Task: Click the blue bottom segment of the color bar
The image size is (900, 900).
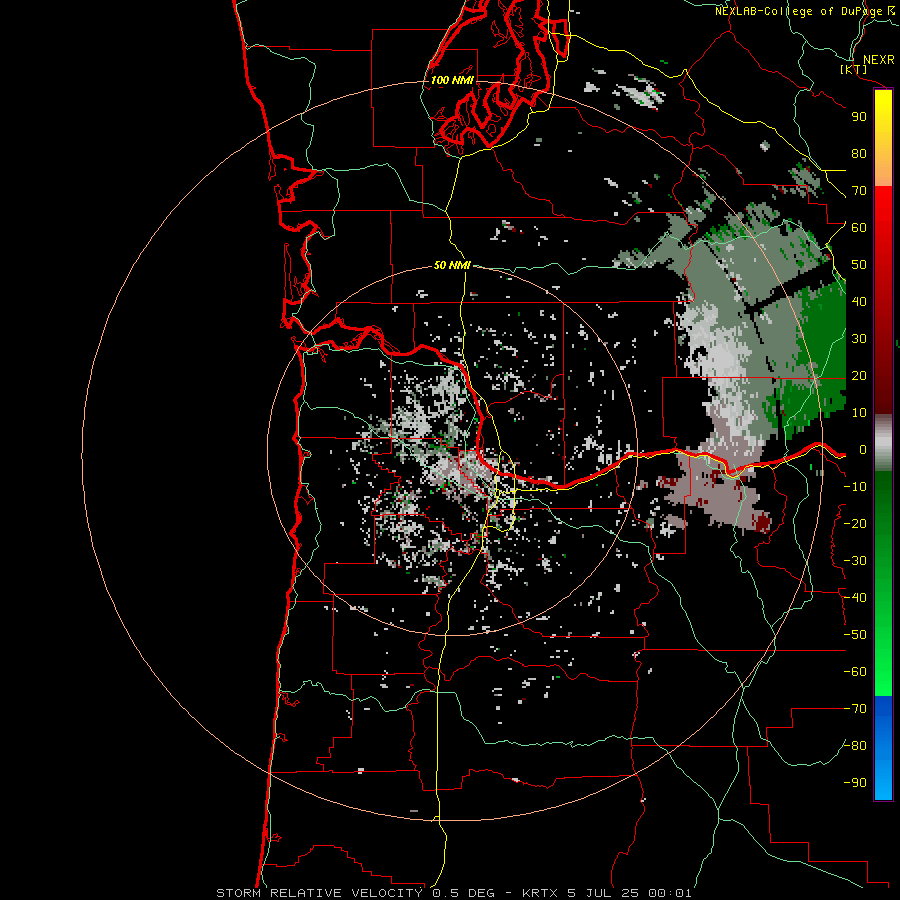Action: coord(883,748)
